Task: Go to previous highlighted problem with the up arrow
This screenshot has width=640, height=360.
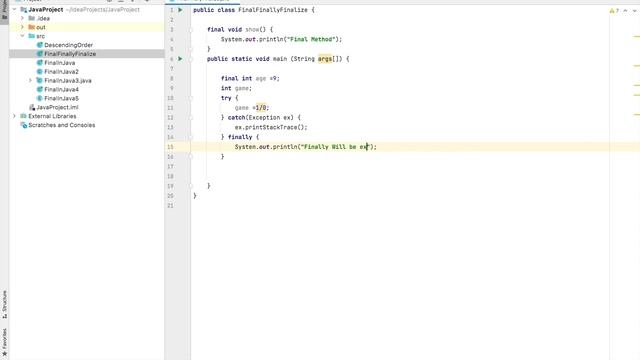Action: [625, 11]
